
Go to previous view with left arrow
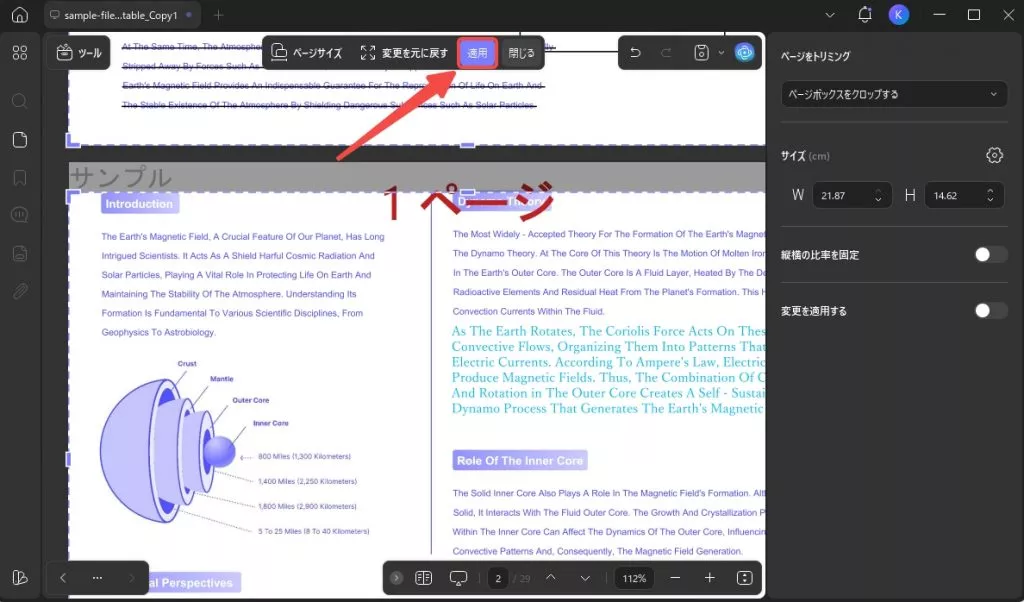[63, 578]
